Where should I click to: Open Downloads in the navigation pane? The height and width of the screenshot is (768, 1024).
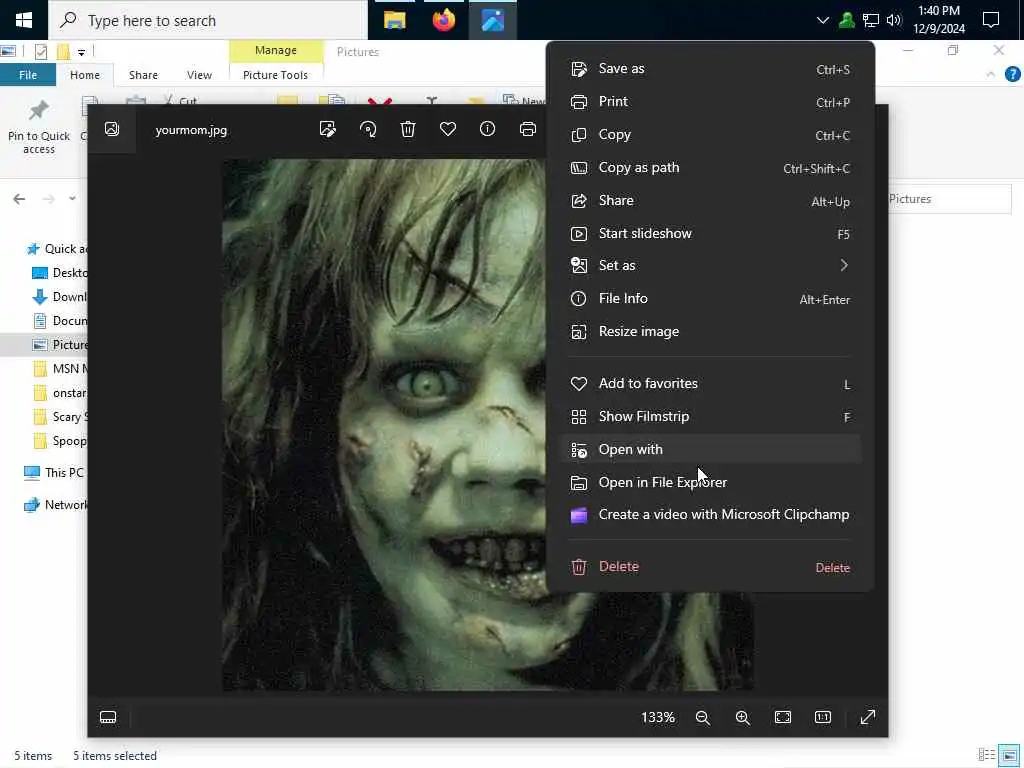pyautogui.click(x=60, y=297)
